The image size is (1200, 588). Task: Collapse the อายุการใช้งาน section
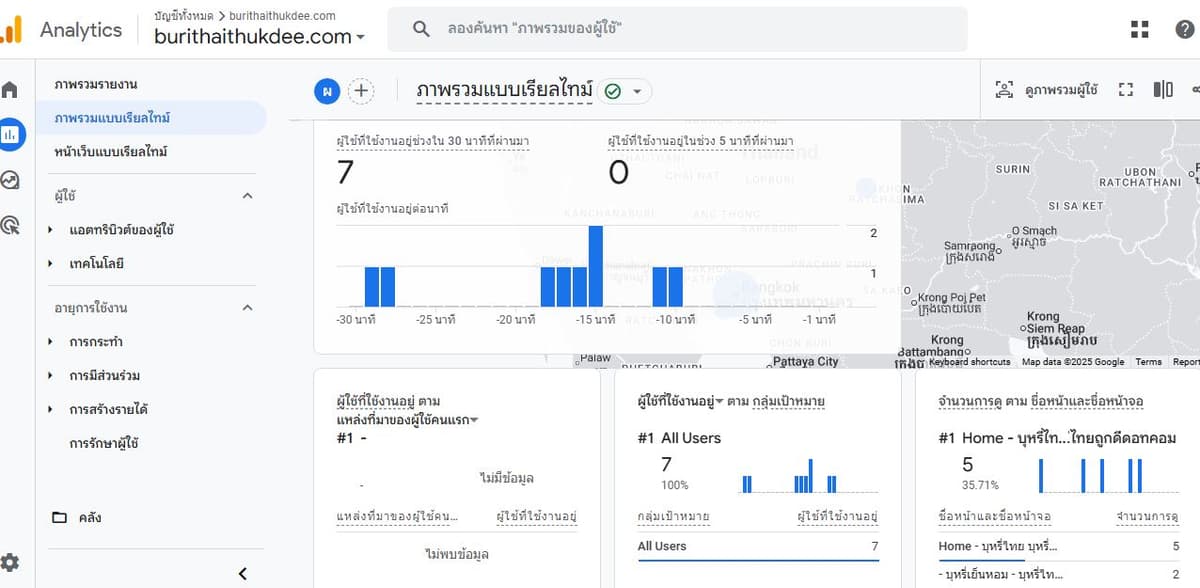click(x=247, y=308)
